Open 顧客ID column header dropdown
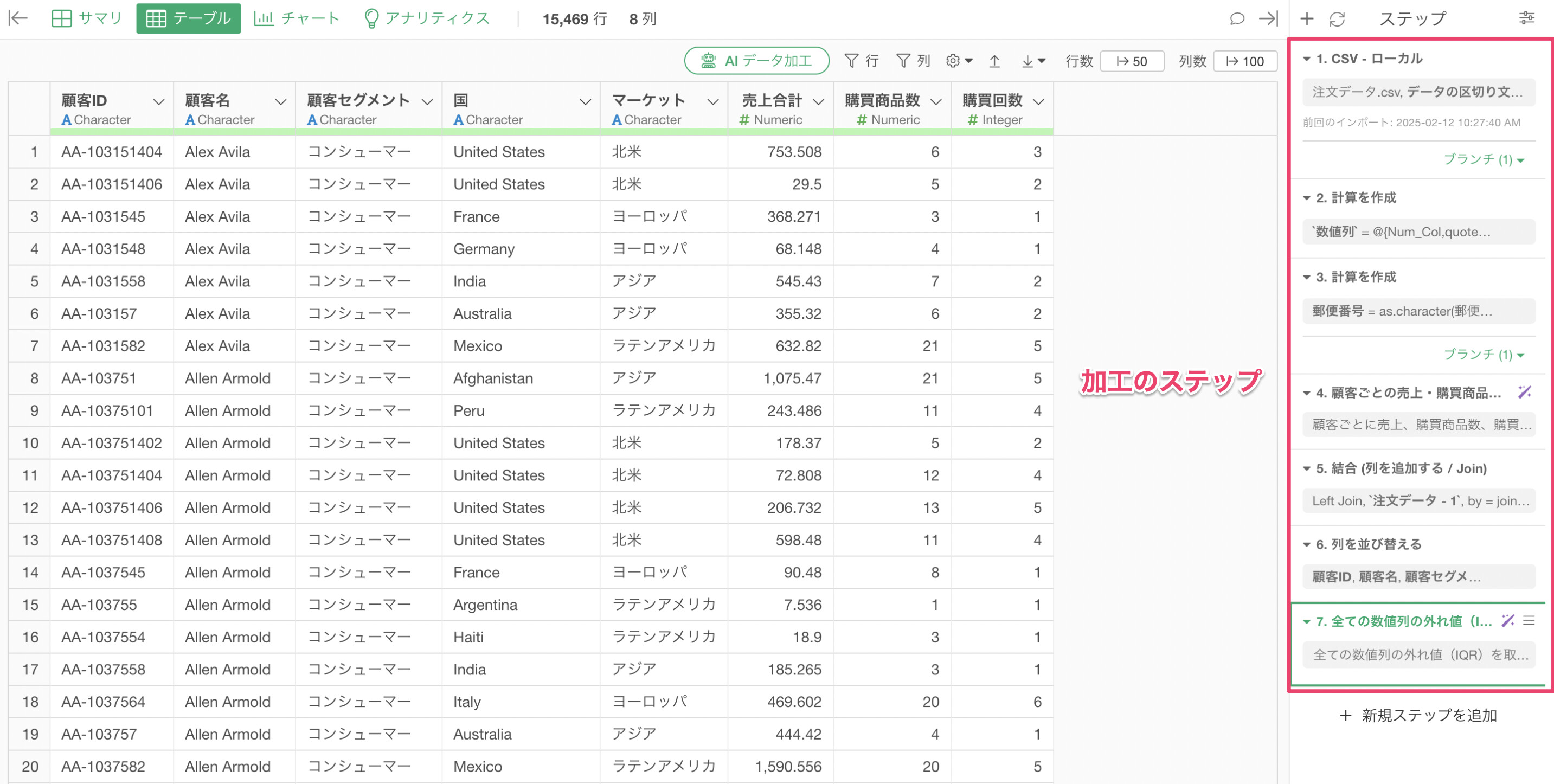The width and height of the screenshot is (1554, 784). 159,101
